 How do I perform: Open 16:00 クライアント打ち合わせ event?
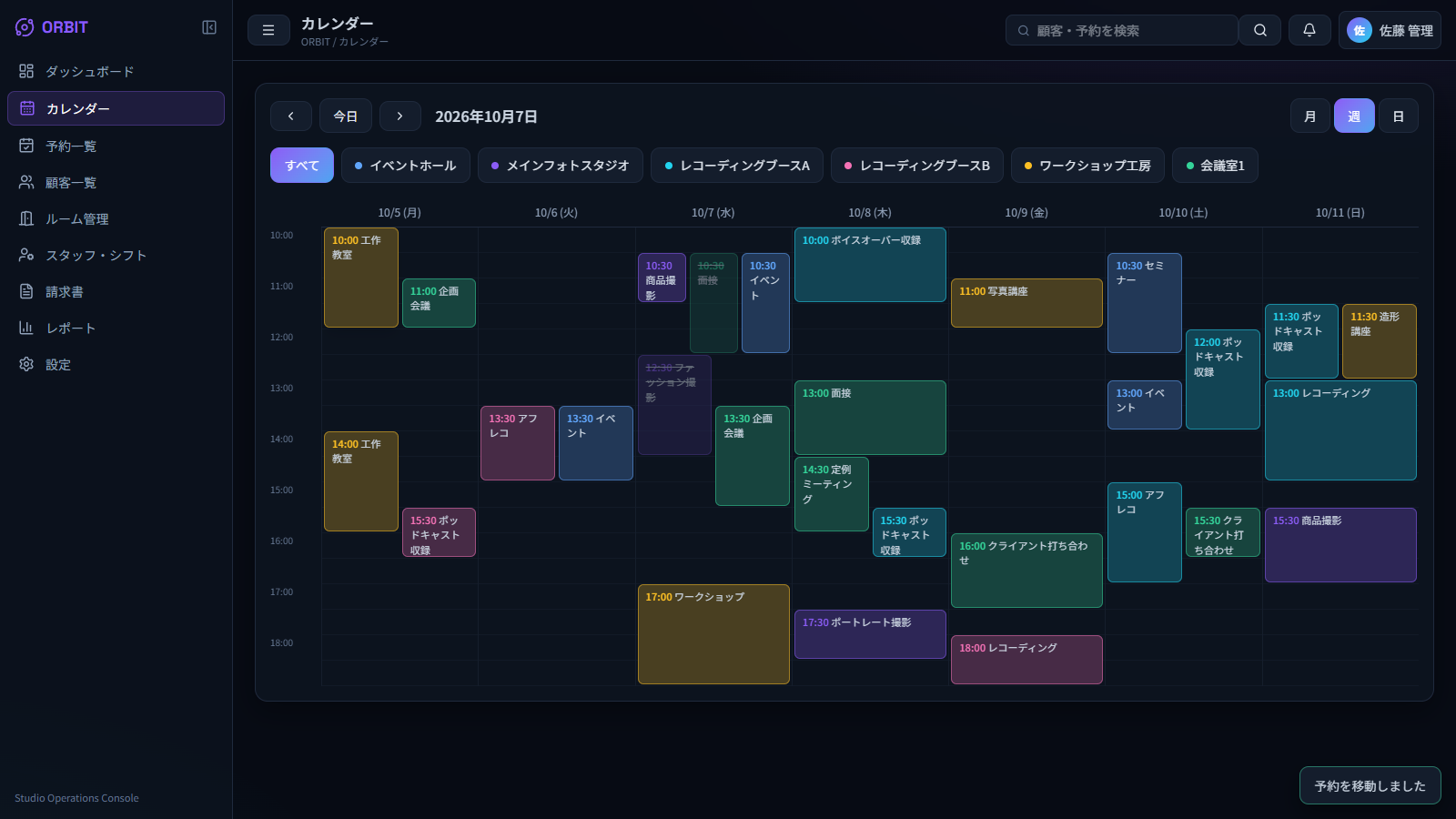pyautogui.click(x=1026, y=571)
